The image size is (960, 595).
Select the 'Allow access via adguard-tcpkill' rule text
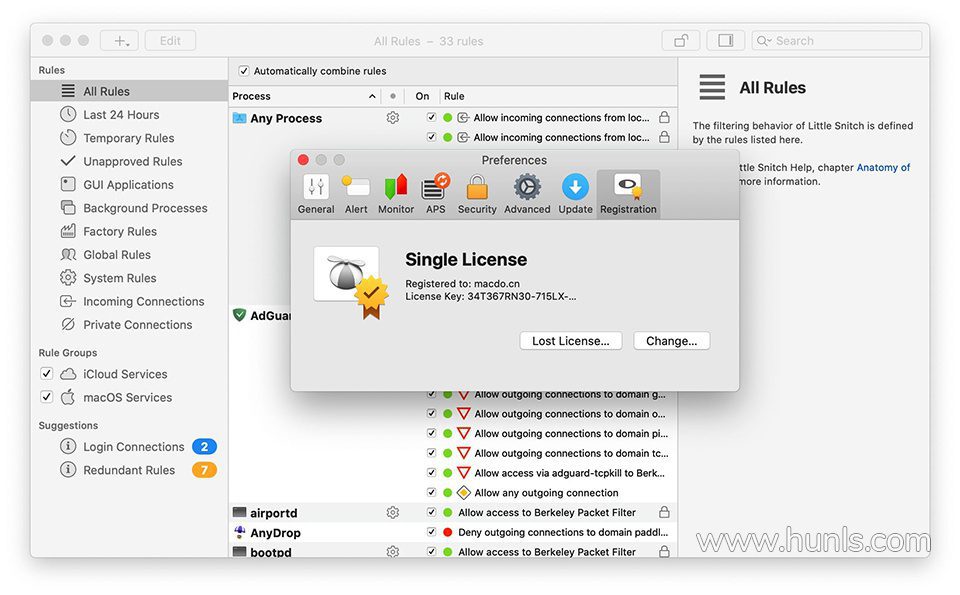tap(569, 473)
